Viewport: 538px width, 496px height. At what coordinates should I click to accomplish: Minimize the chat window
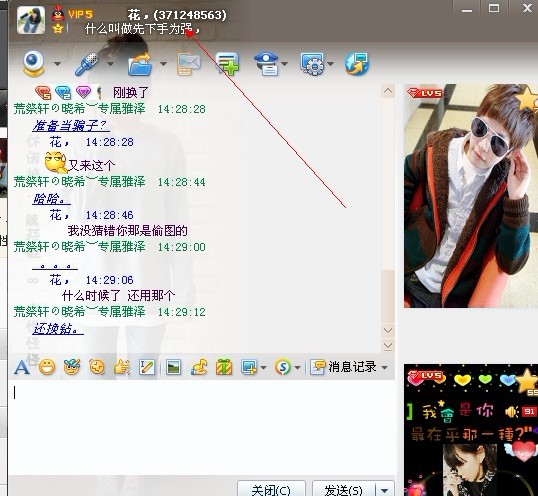467,10
